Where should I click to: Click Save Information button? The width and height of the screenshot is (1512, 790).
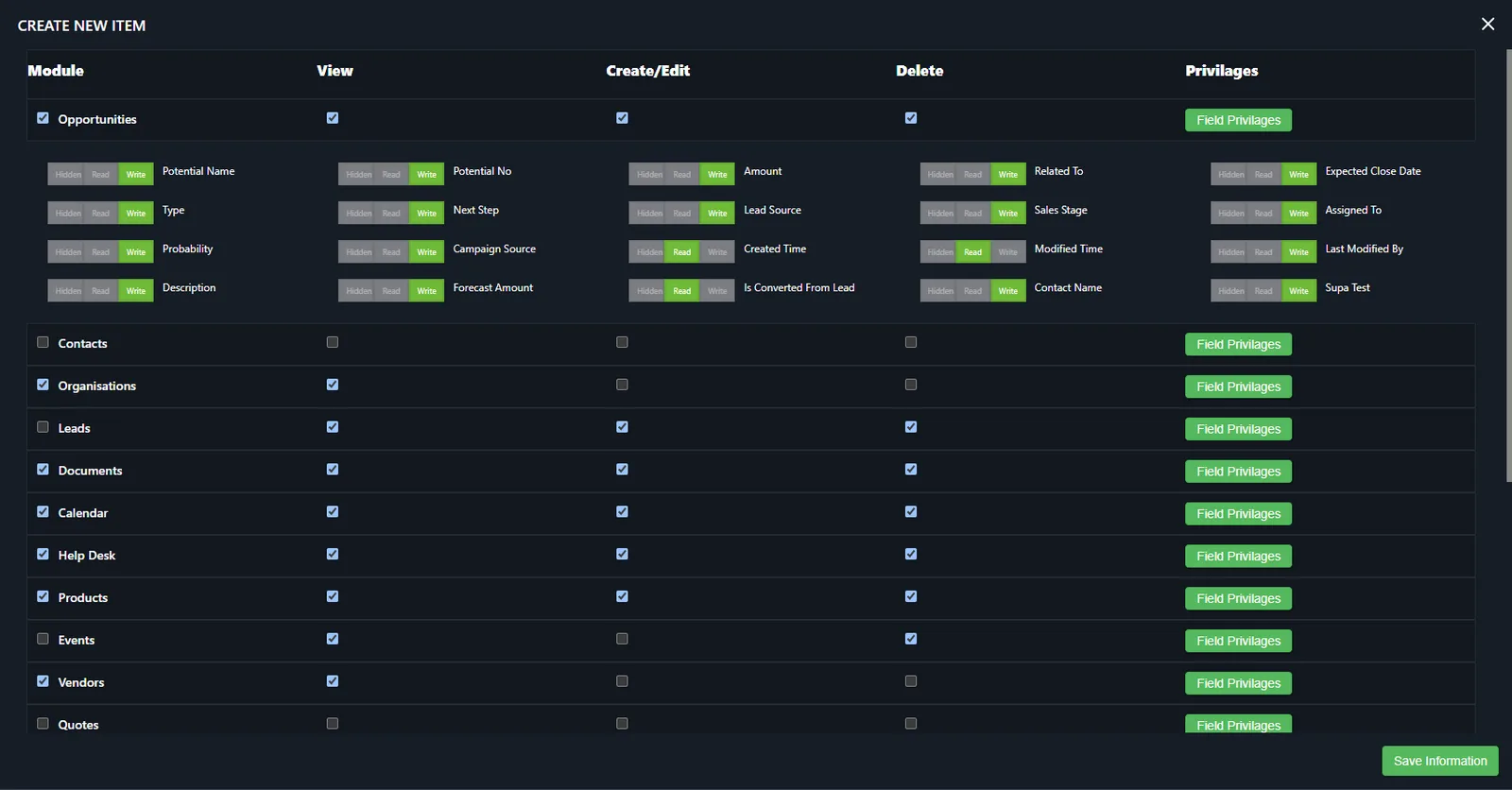[x=1440, y=761]
